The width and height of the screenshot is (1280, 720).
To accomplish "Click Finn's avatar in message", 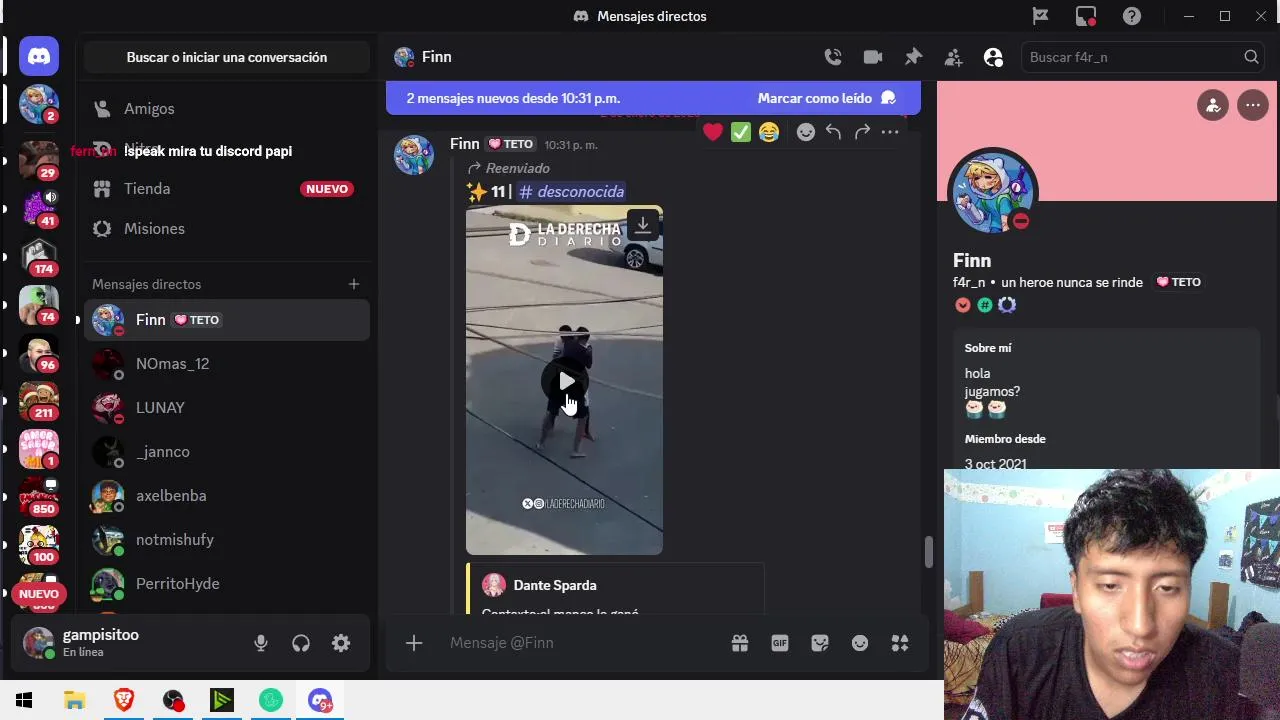I will click(x=414, y=155).
